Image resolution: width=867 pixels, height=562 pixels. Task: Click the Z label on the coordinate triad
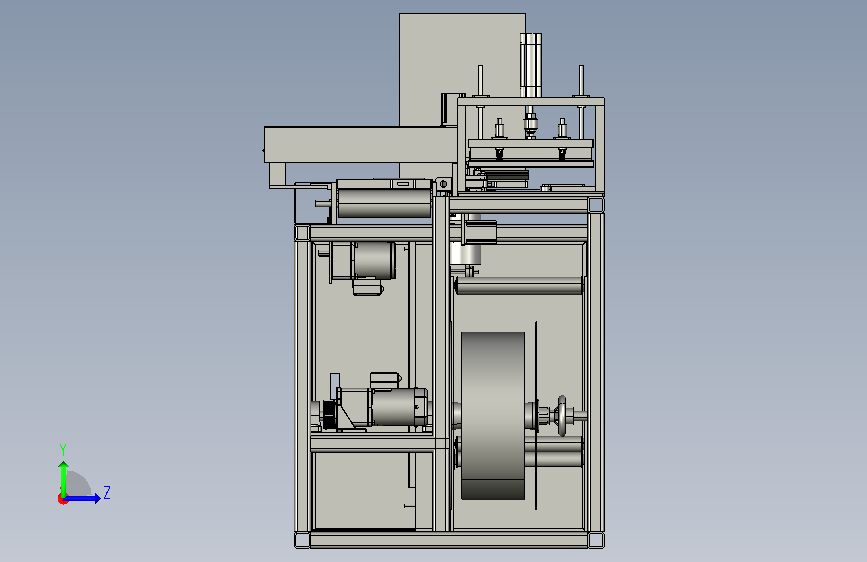[107, 492]
